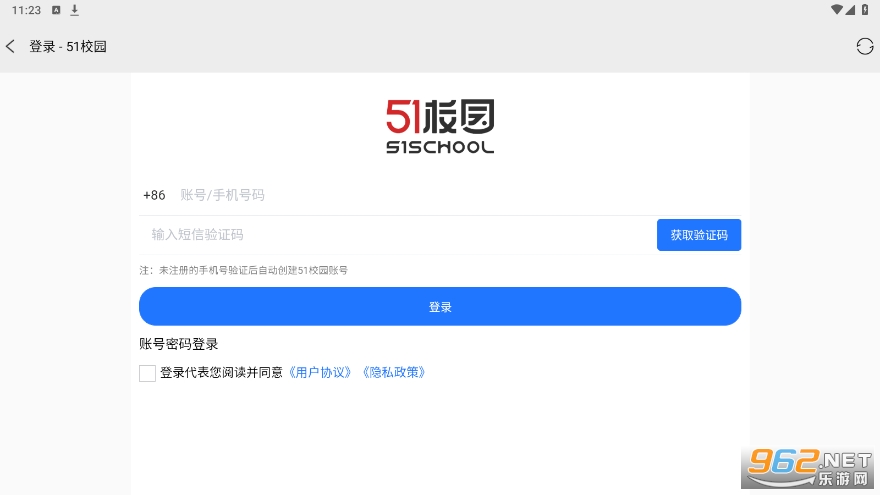Tap the boxed A icon in status bar

(x=56, y=10)
